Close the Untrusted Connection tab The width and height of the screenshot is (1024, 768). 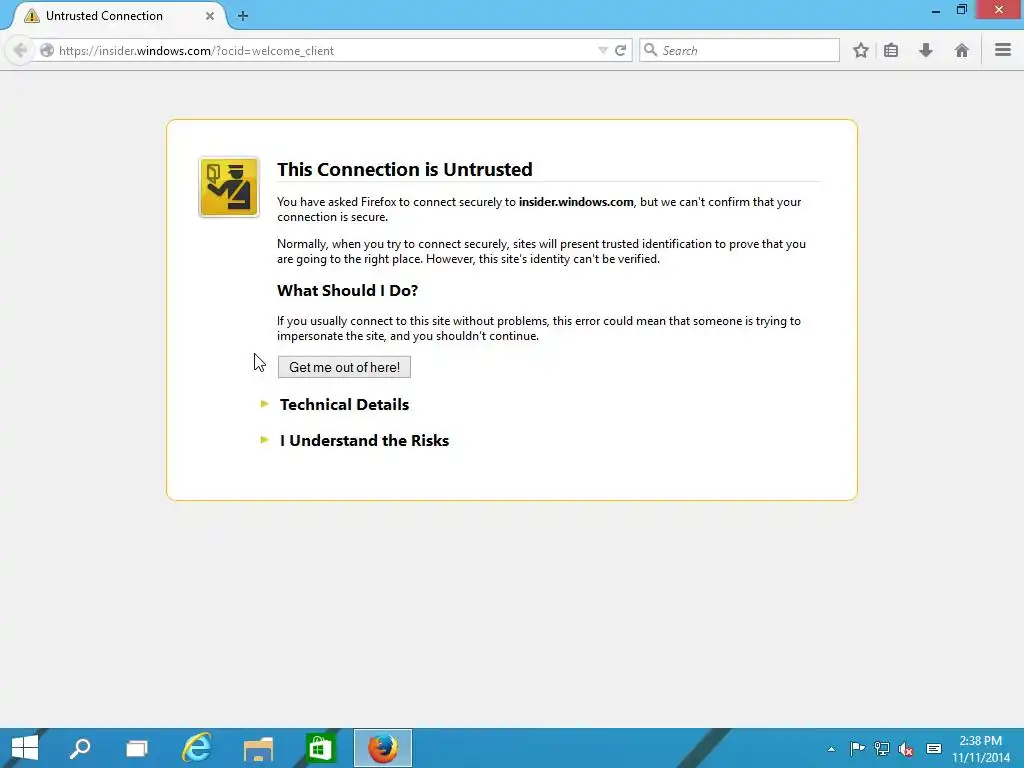click(x=210, y=16)
